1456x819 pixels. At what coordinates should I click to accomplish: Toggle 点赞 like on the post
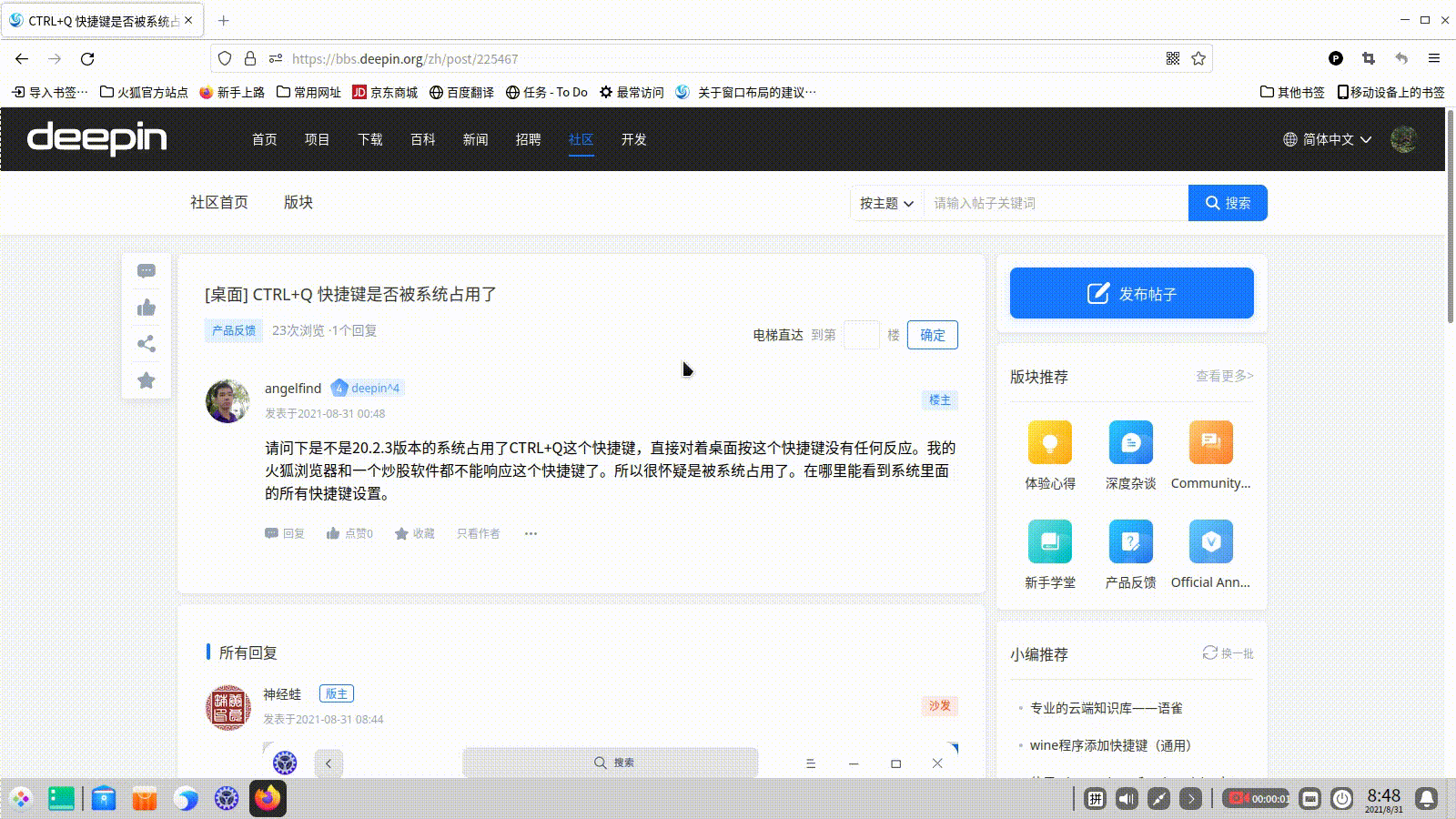pyautogui.click(x=349, y=533)
